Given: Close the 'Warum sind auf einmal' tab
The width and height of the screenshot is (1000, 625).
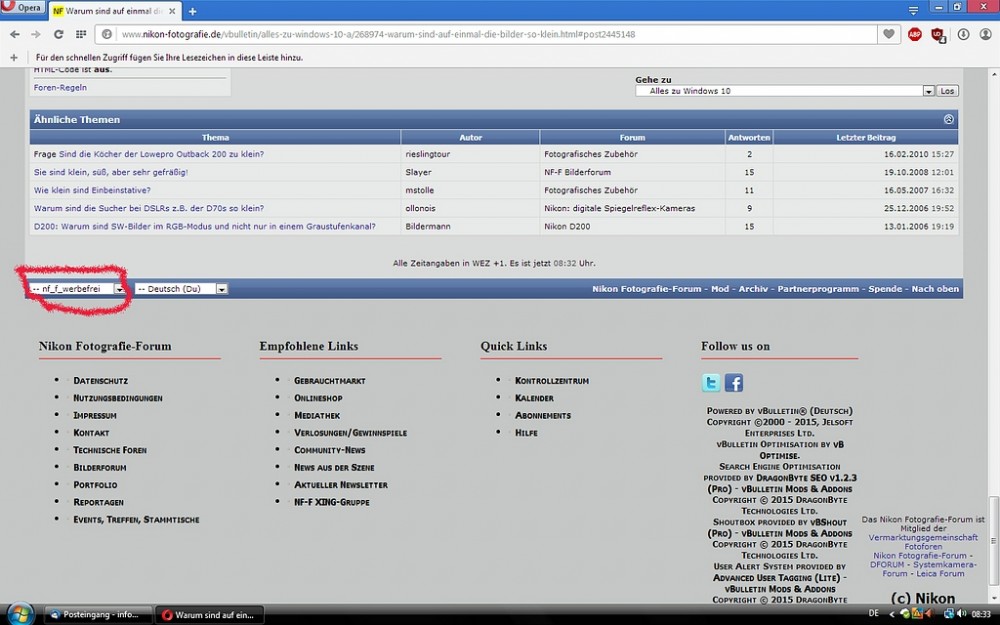Looking at the screenshot, I should tap(172, 11).
